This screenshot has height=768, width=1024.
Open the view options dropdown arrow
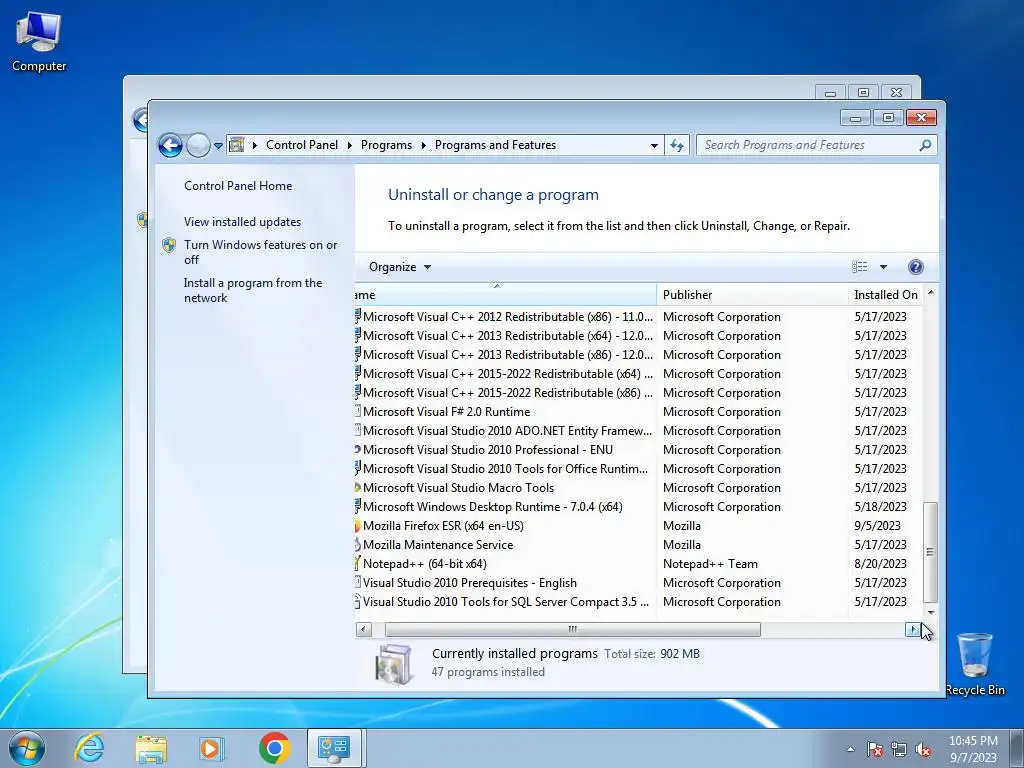pos(884,266)
